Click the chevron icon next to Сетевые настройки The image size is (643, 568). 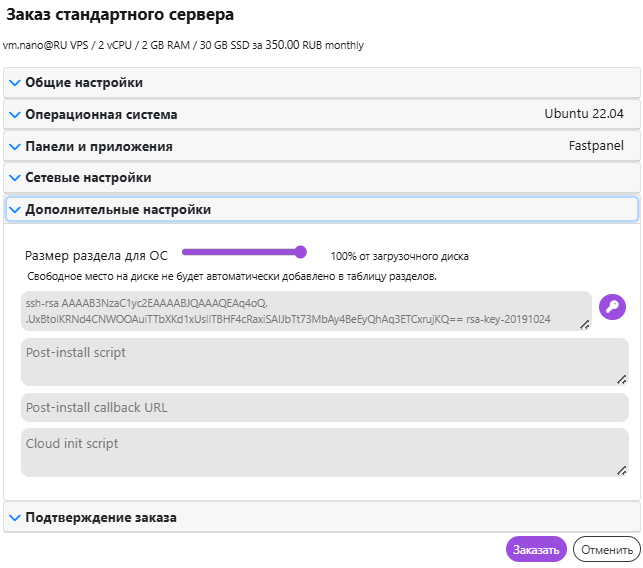[15, 178]
